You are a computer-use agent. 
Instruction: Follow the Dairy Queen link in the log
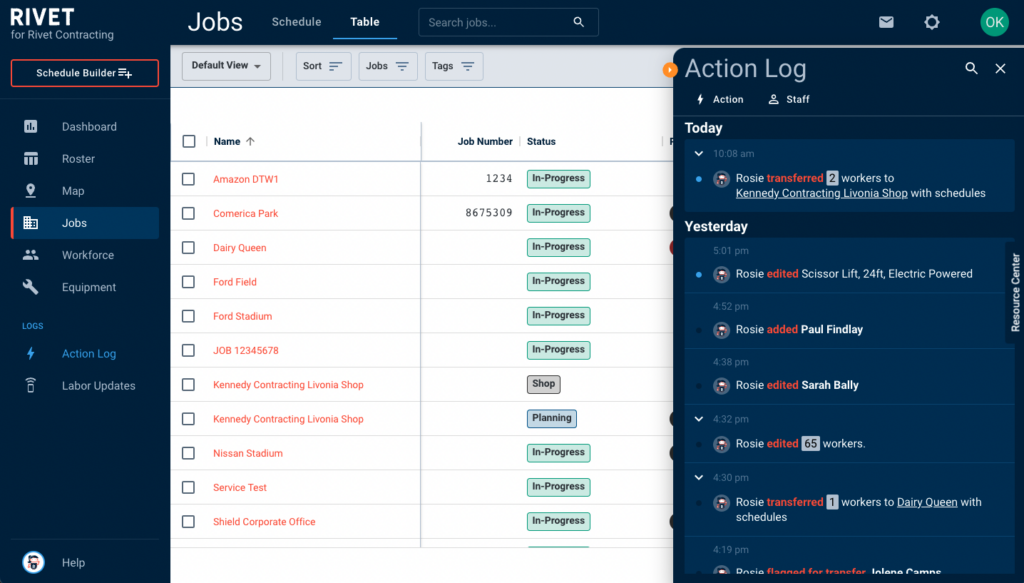927,502
